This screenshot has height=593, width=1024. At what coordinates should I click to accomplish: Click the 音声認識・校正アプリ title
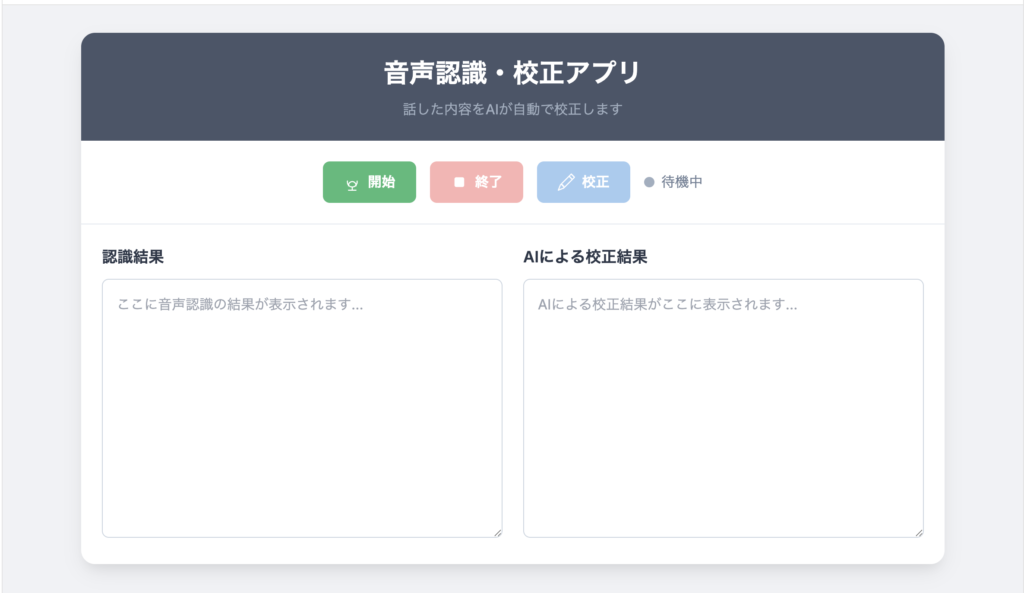coord(512,73)
